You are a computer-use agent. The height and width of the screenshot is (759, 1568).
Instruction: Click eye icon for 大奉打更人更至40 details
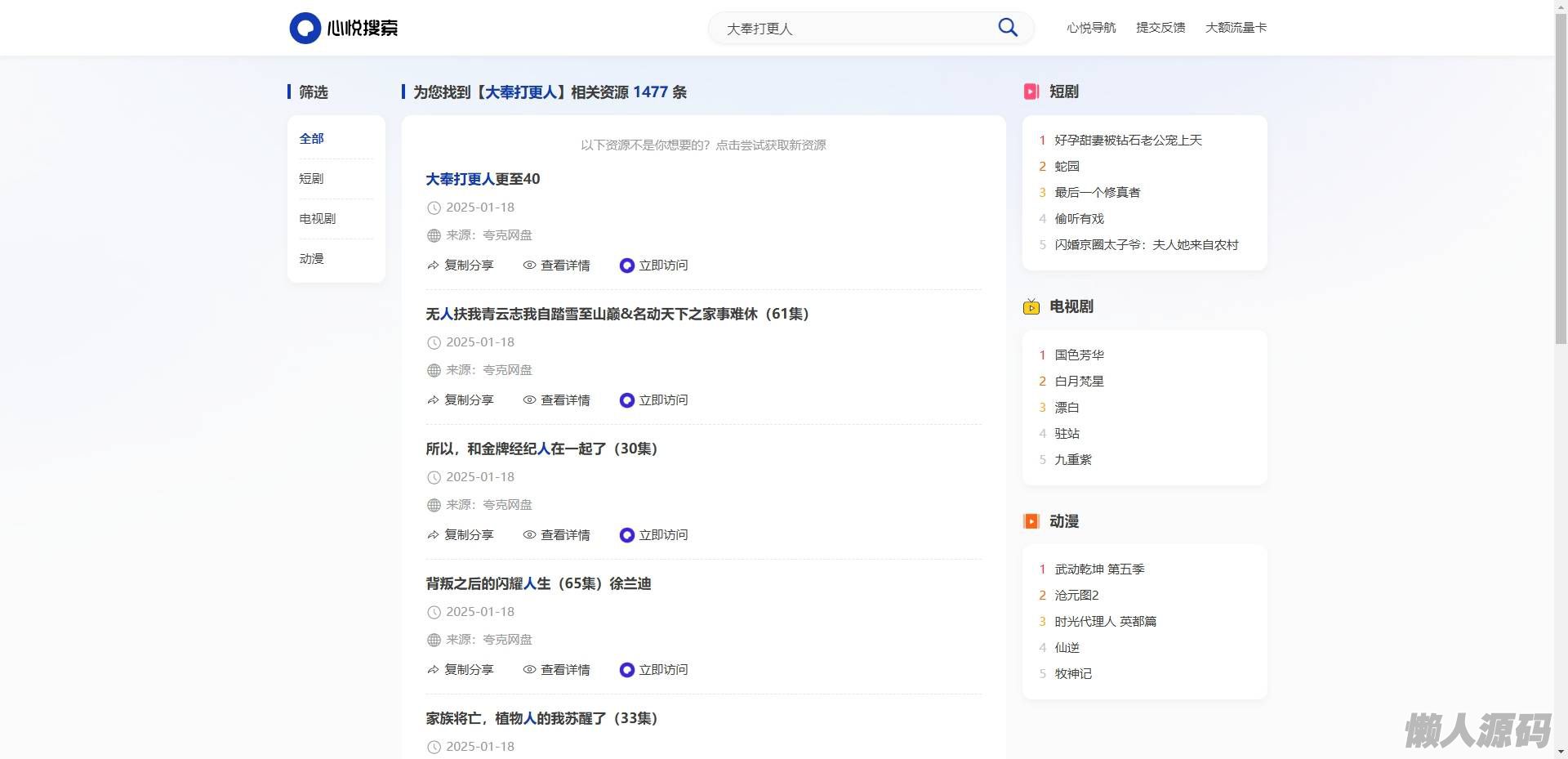pyautogui.click(x=529, y=266)
